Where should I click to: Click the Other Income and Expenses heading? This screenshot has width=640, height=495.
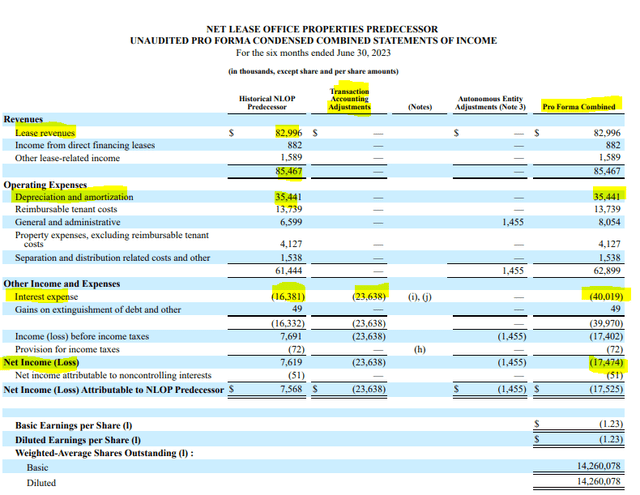coord(58,284)
